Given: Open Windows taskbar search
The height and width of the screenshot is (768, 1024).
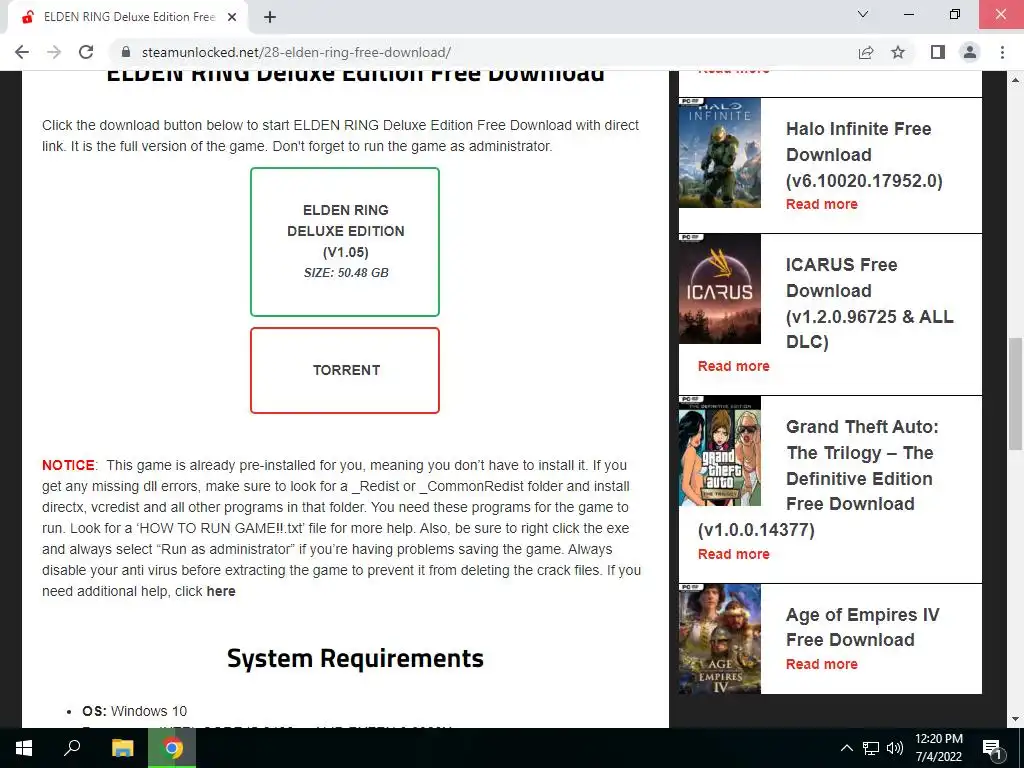Looking at the screenshot, I should (x=72, y=748).
